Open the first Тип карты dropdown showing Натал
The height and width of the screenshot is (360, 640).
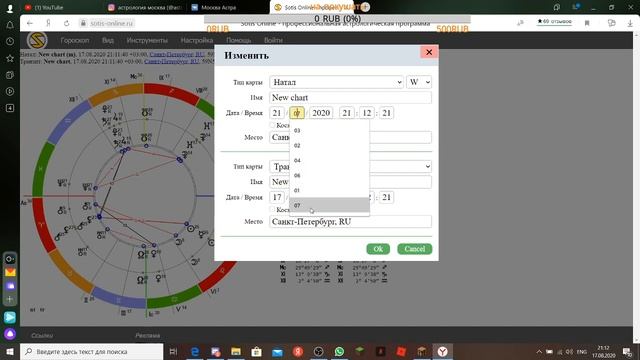[337, 82]
